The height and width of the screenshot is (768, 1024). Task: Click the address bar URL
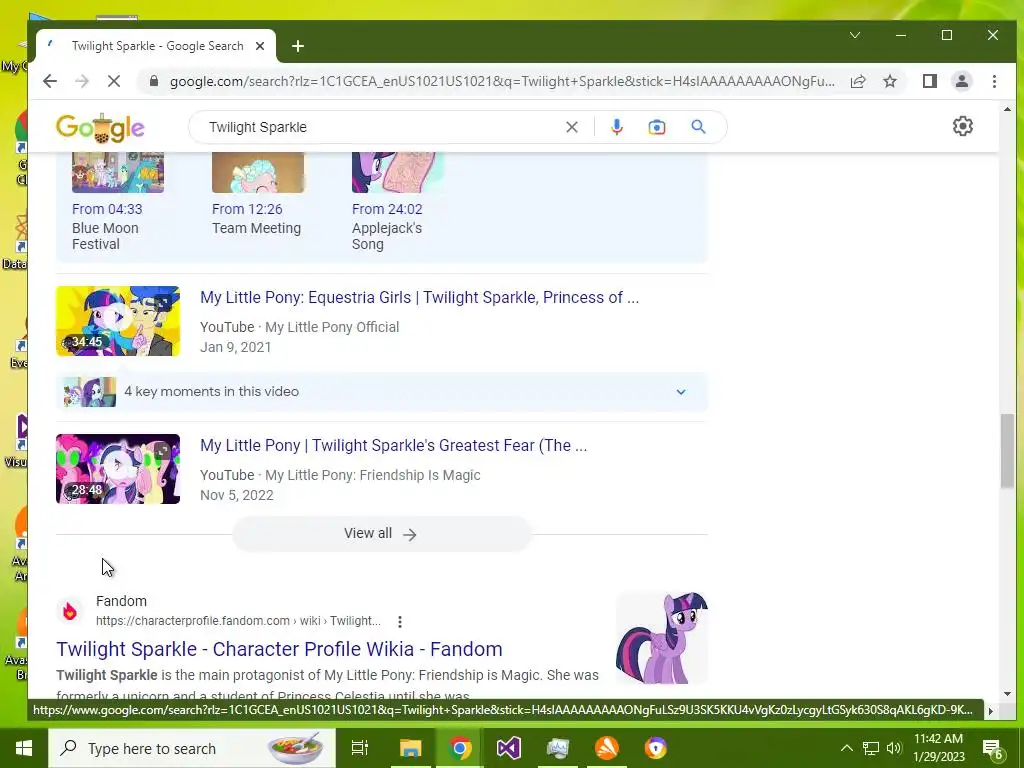(502, 82)
